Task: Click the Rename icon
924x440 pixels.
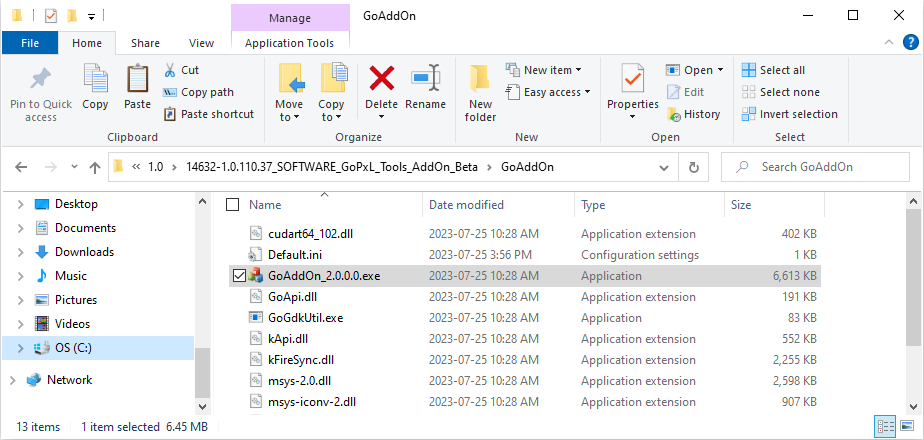Action: coord(425,78)
